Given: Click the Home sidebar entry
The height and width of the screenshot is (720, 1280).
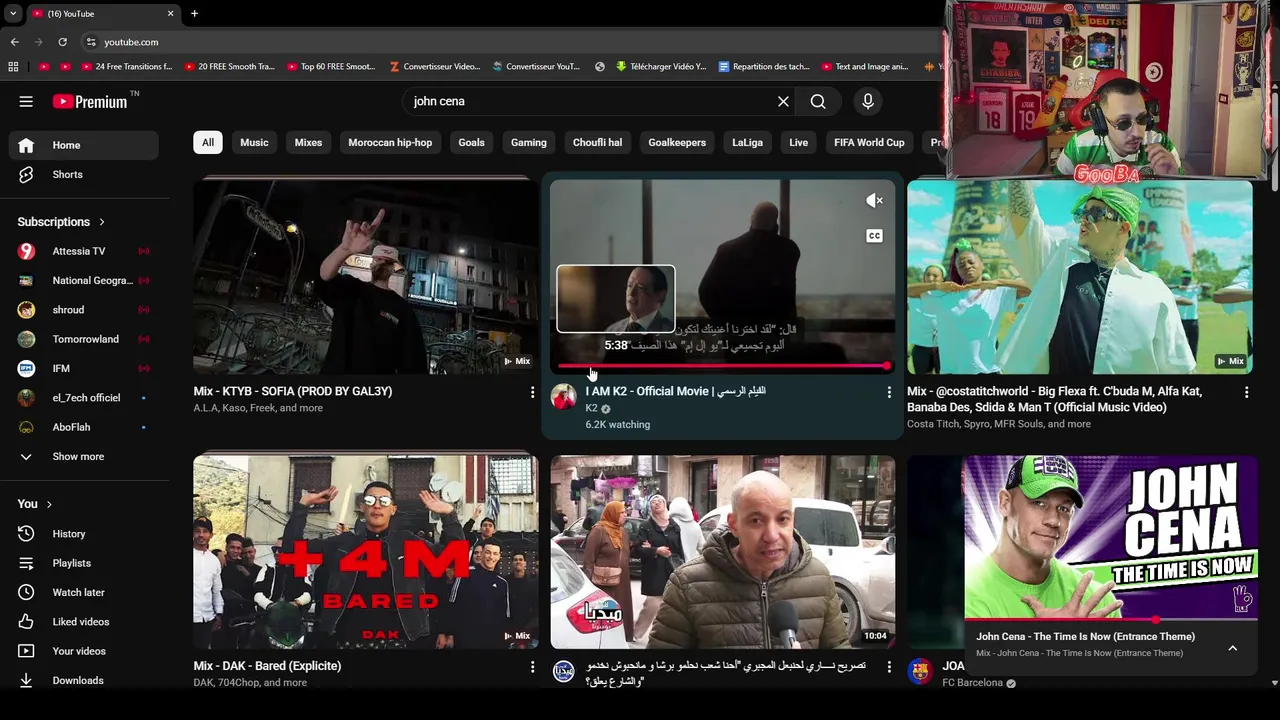Looking at the screenshot, I should pyautogui.click(x=83, y=145).
